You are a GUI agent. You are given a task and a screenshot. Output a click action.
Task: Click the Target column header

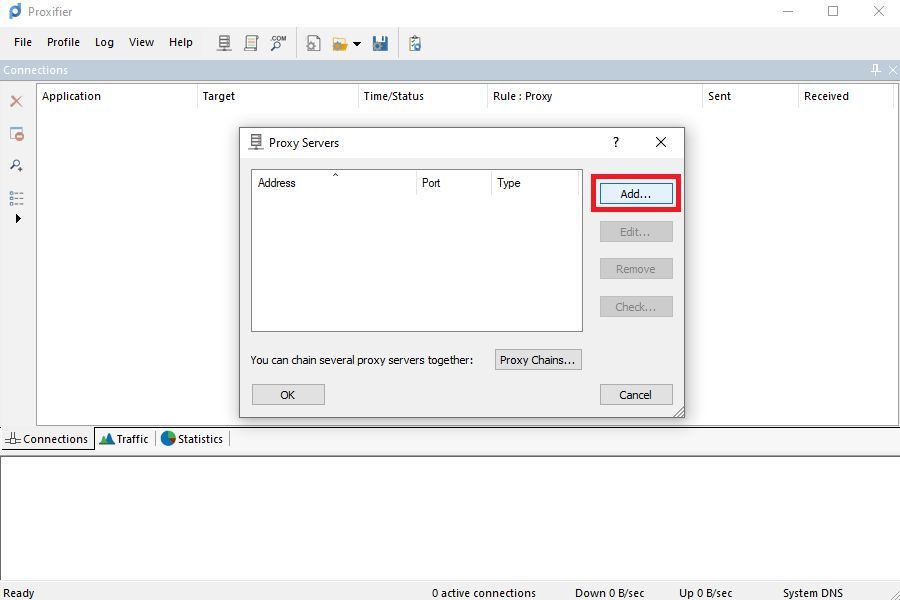(x=278, y=96)
